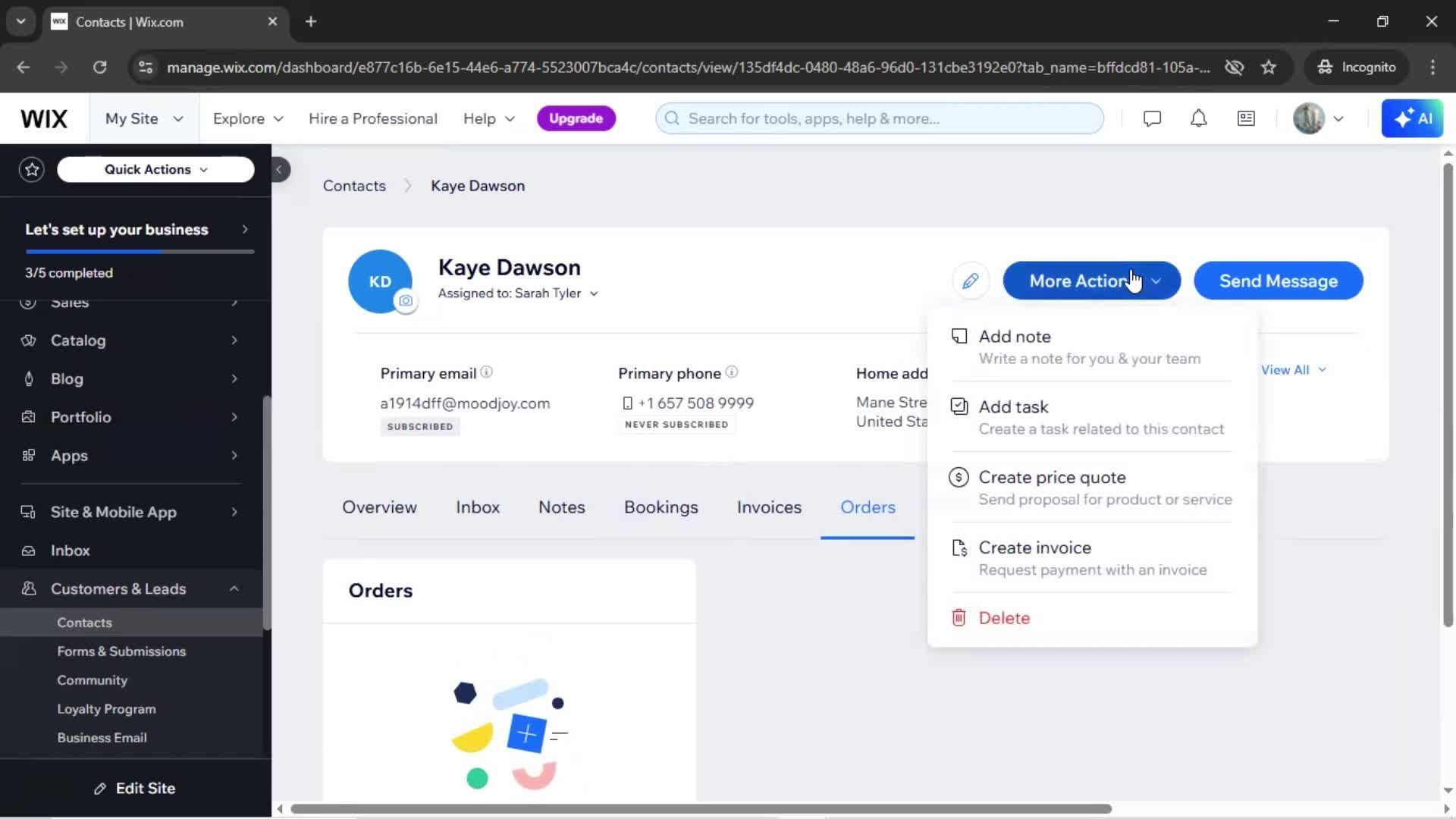Click the Create invoice document icon

(x=959, y=548)
